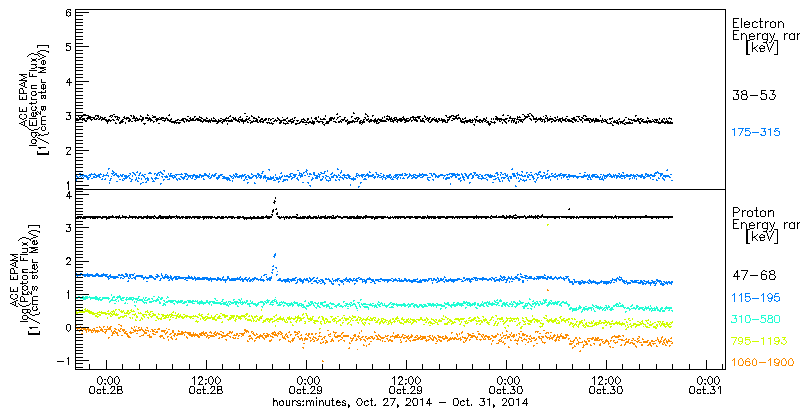Click the '0:00 Oct.28' time axis label
This screenshot has height=410, width=800.
[107, 387]
